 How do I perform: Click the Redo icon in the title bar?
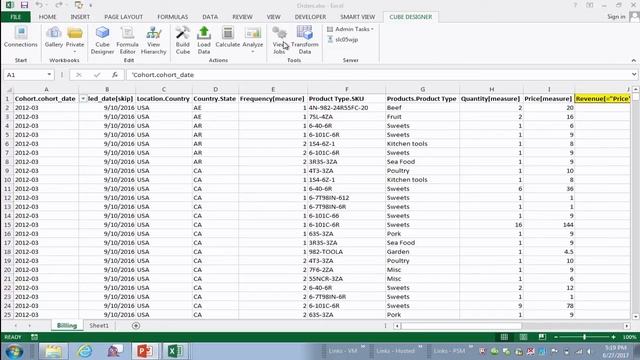tap(58, 5)
